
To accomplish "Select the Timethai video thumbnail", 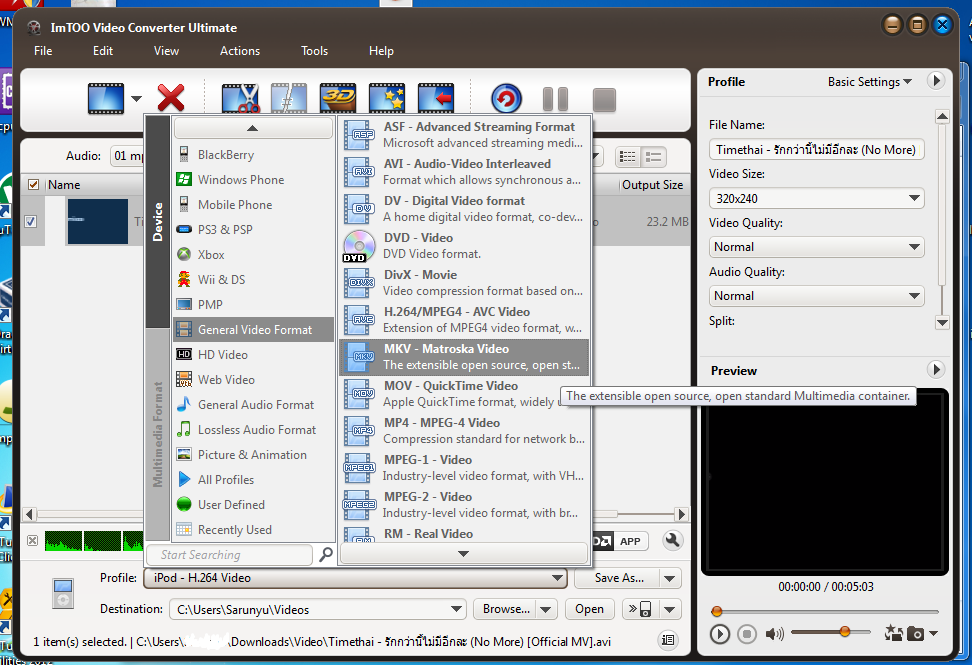I will point(97,221).
